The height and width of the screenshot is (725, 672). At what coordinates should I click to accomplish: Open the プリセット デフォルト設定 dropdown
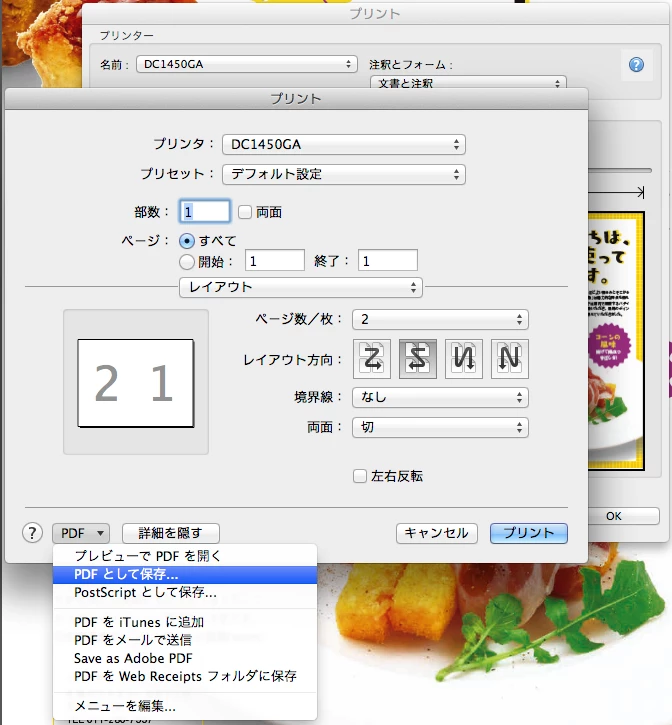click(x=344, y=174)
